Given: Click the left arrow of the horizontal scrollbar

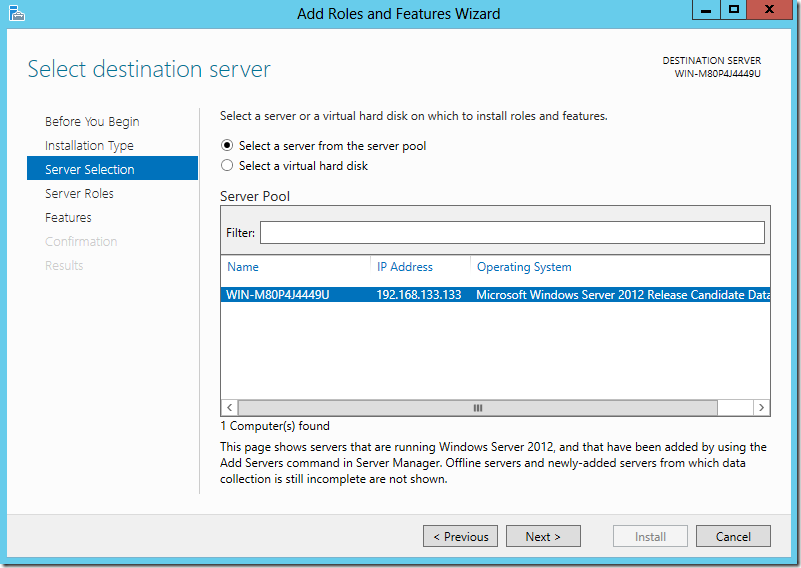Looking at the screenshot, I should point(229,408).
